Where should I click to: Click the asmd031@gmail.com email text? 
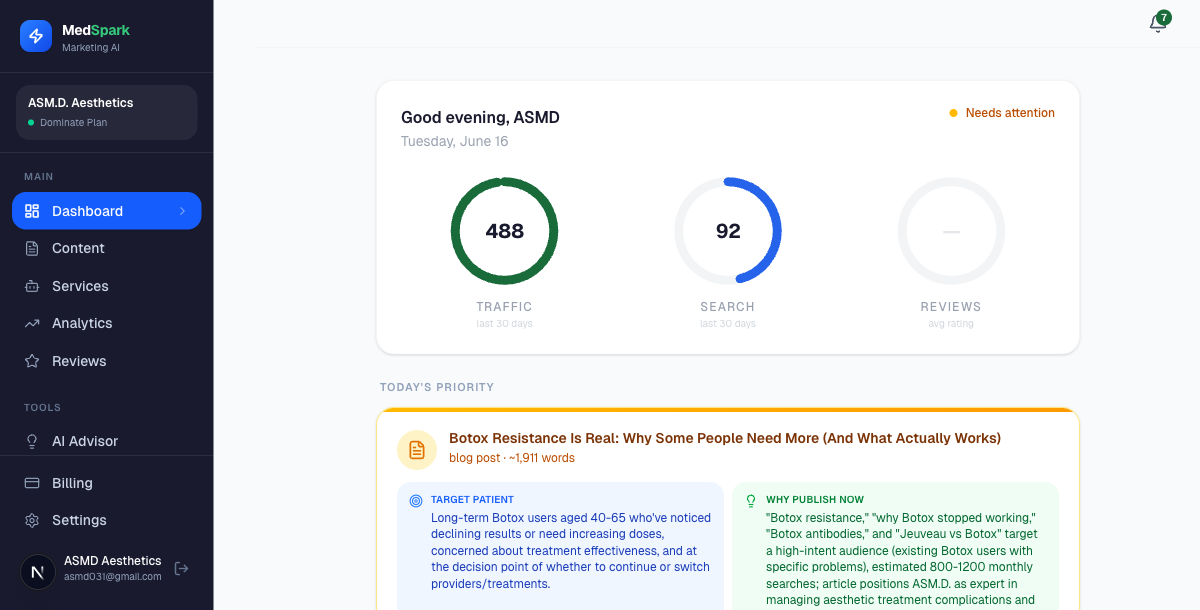113,576
